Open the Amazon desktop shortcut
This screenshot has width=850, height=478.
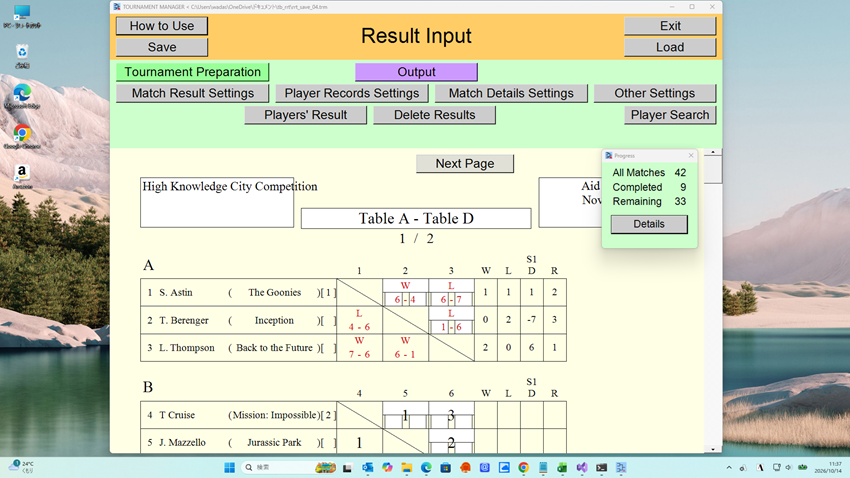pos(22,176)
